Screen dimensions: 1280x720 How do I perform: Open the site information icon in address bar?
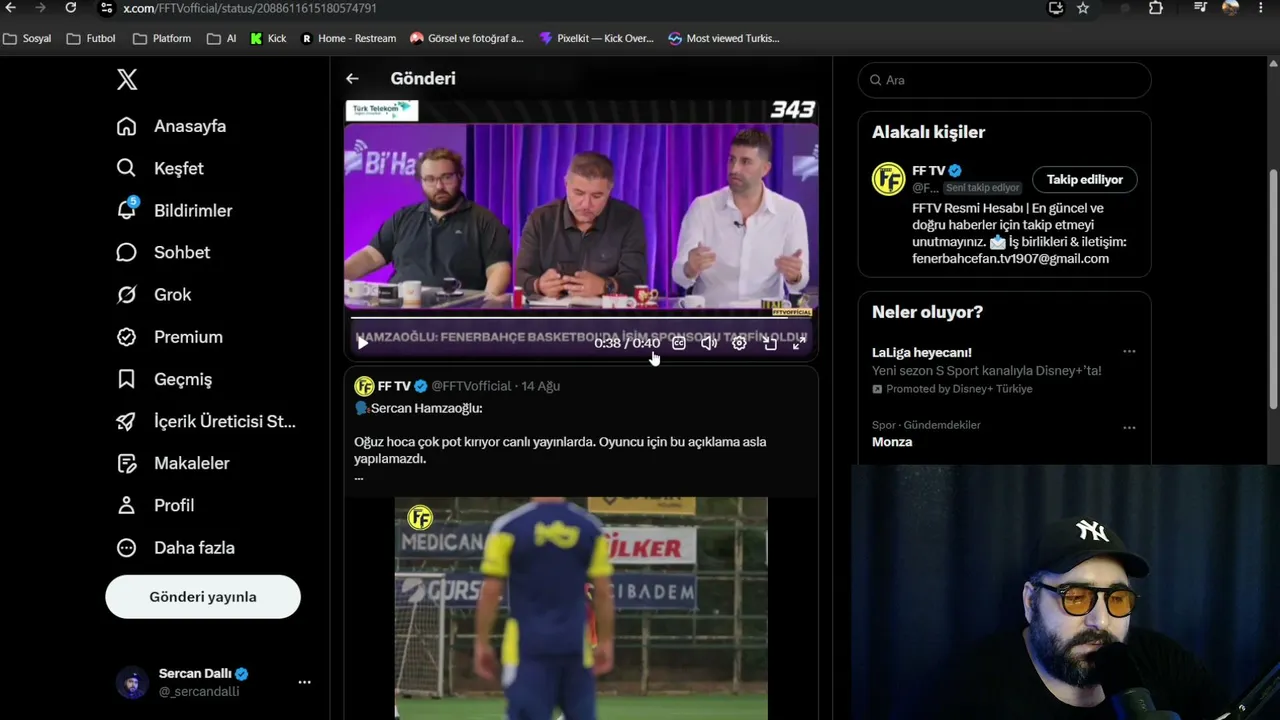click(x=106, y=8)
